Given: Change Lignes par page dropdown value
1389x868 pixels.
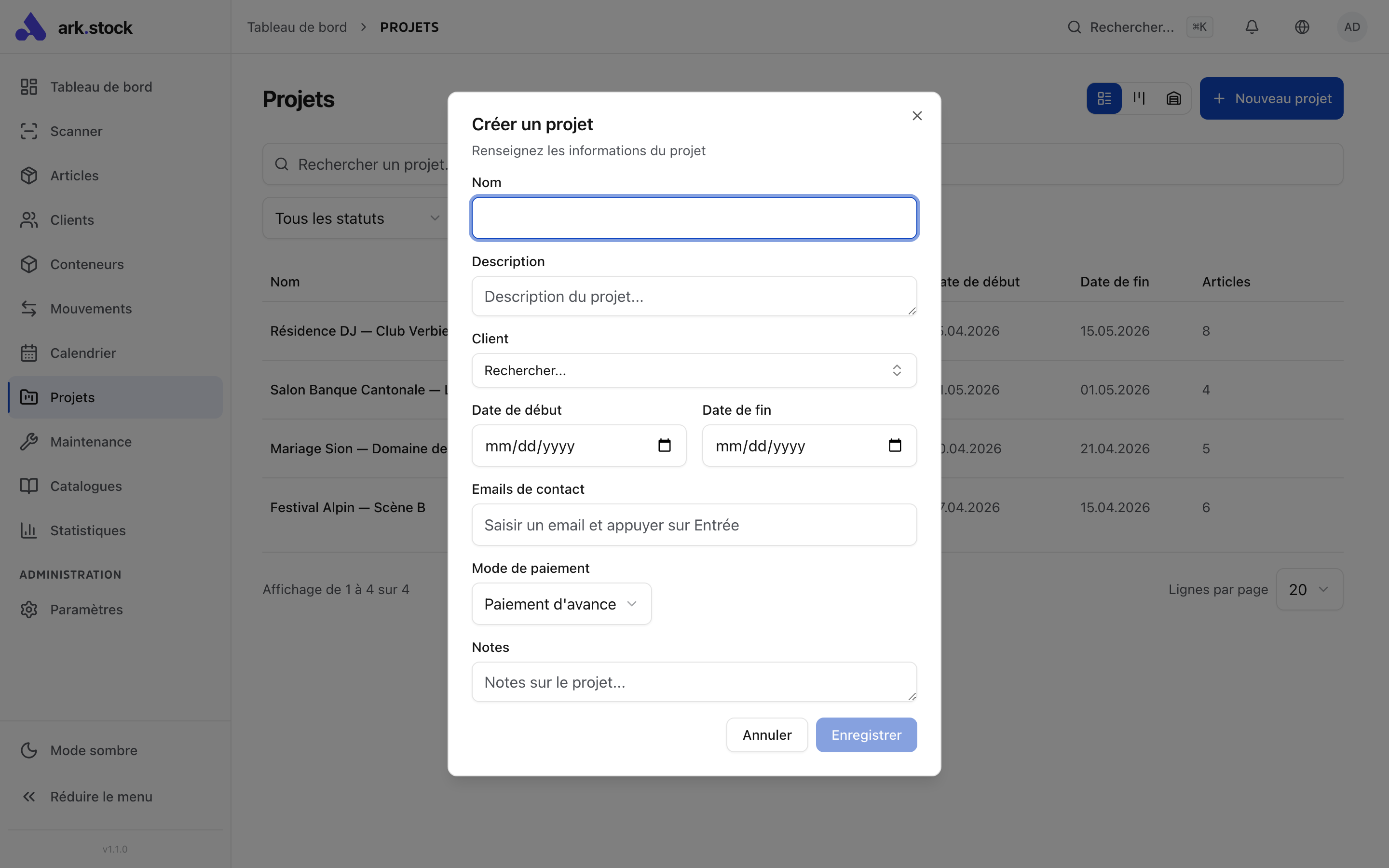Looking at the screenshot, I should [x=1308, y=590].
